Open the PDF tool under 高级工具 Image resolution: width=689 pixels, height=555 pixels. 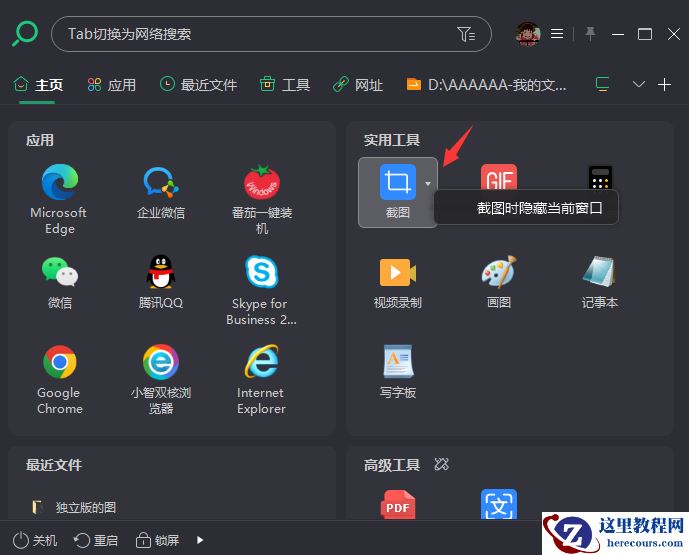click(398, 504)
